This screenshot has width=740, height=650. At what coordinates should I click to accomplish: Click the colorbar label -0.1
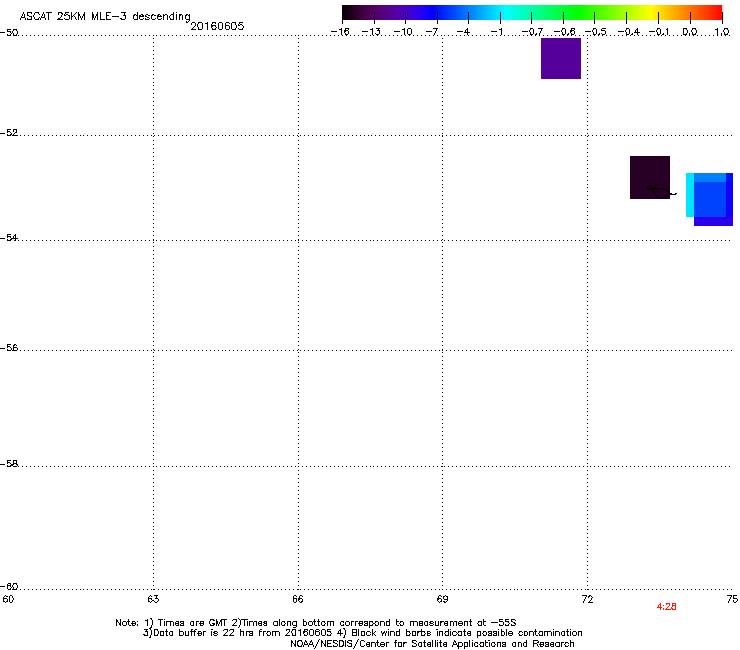tap(659, 32)
